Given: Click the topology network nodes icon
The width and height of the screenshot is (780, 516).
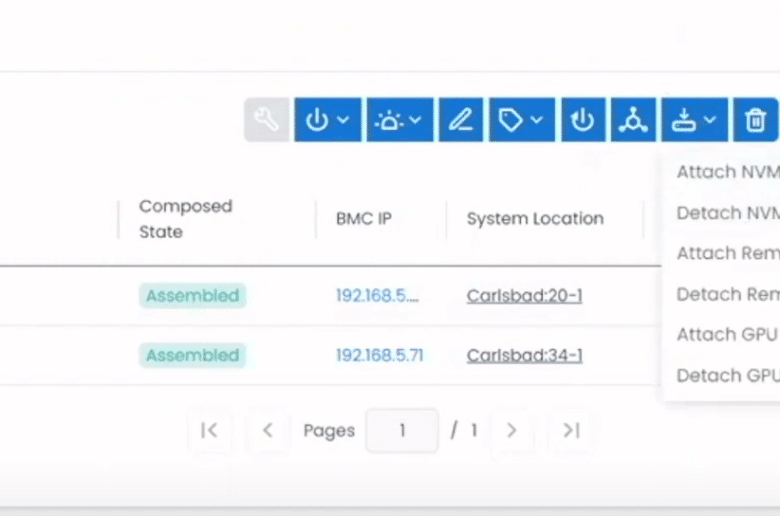Looking at the screenshot, I should click(x=633, y=120).
